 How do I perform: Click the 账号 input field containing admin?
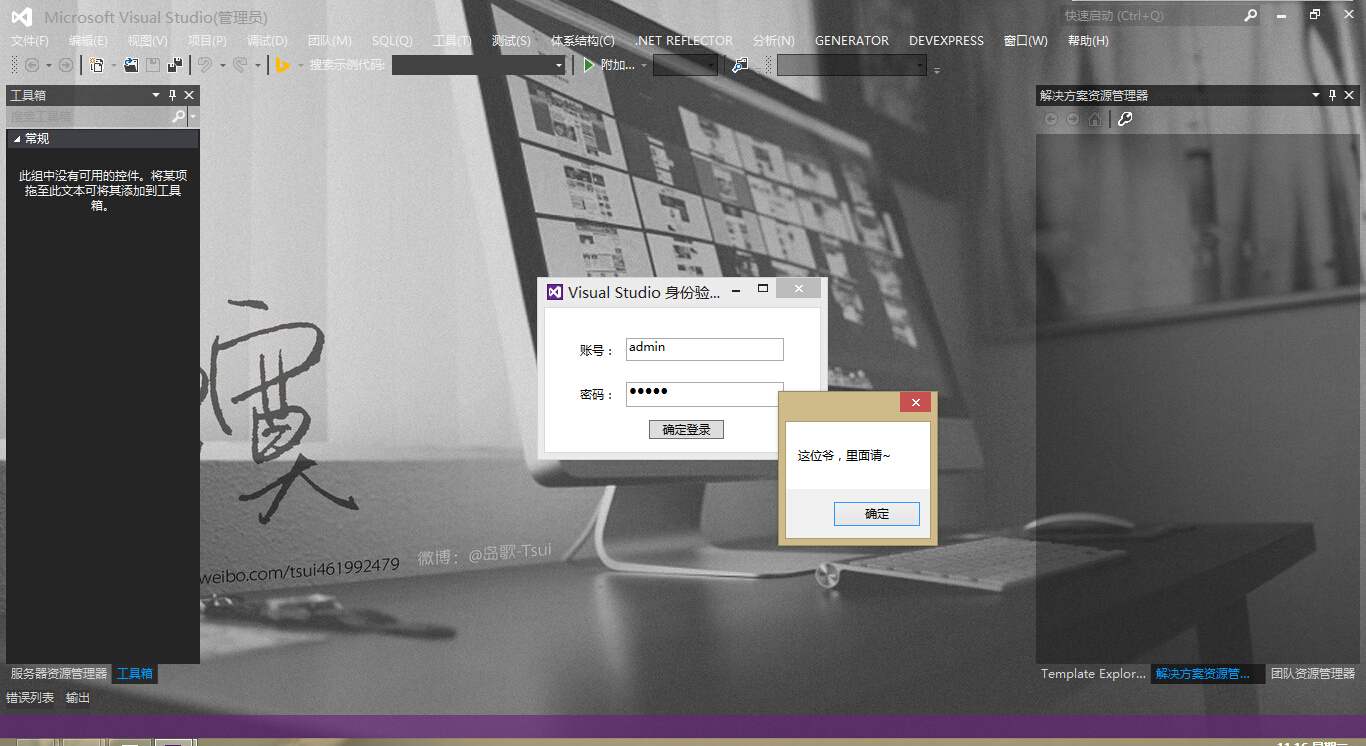pos(705,349)
